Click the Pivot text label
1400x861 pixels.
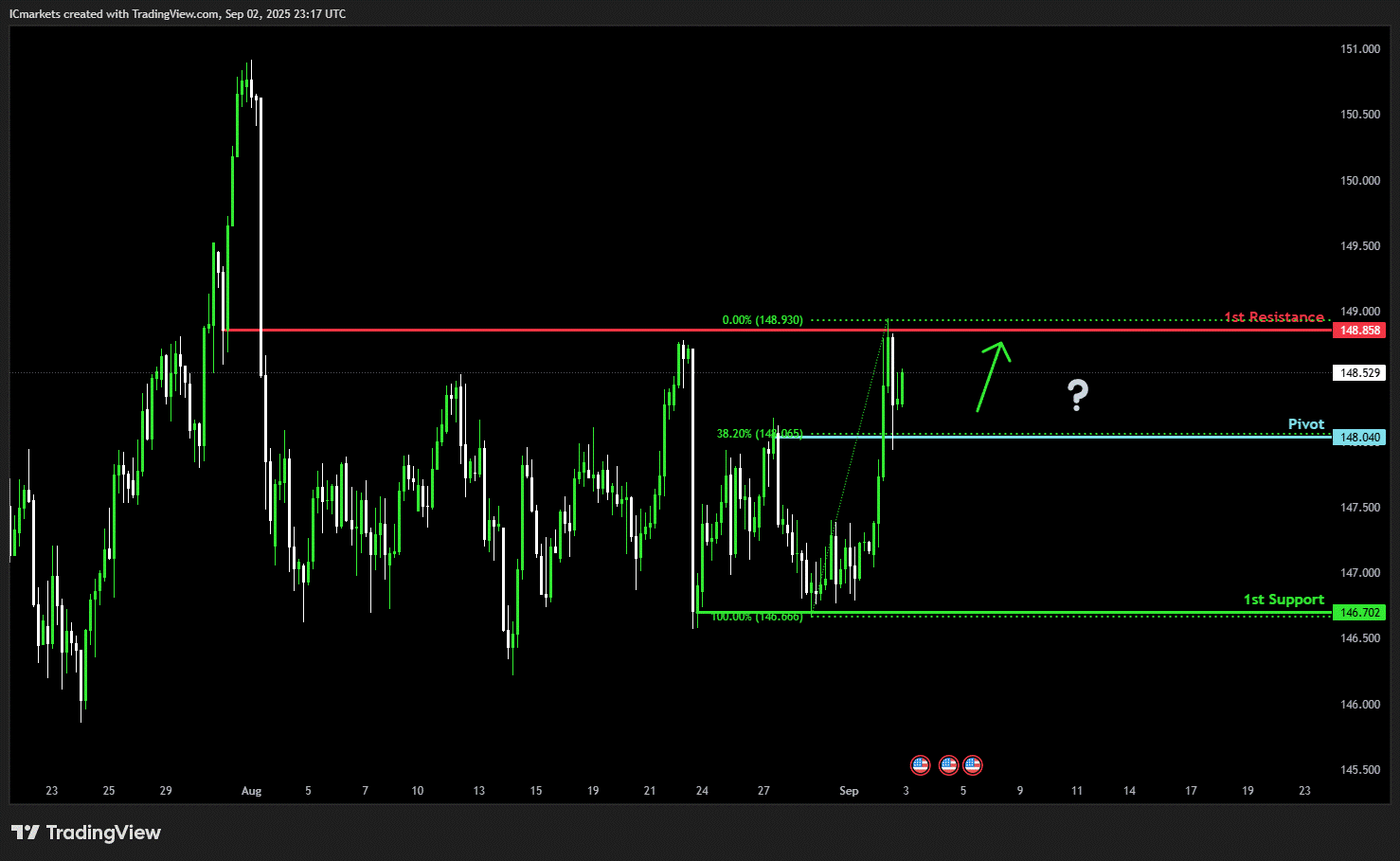tap(1306, 424)
